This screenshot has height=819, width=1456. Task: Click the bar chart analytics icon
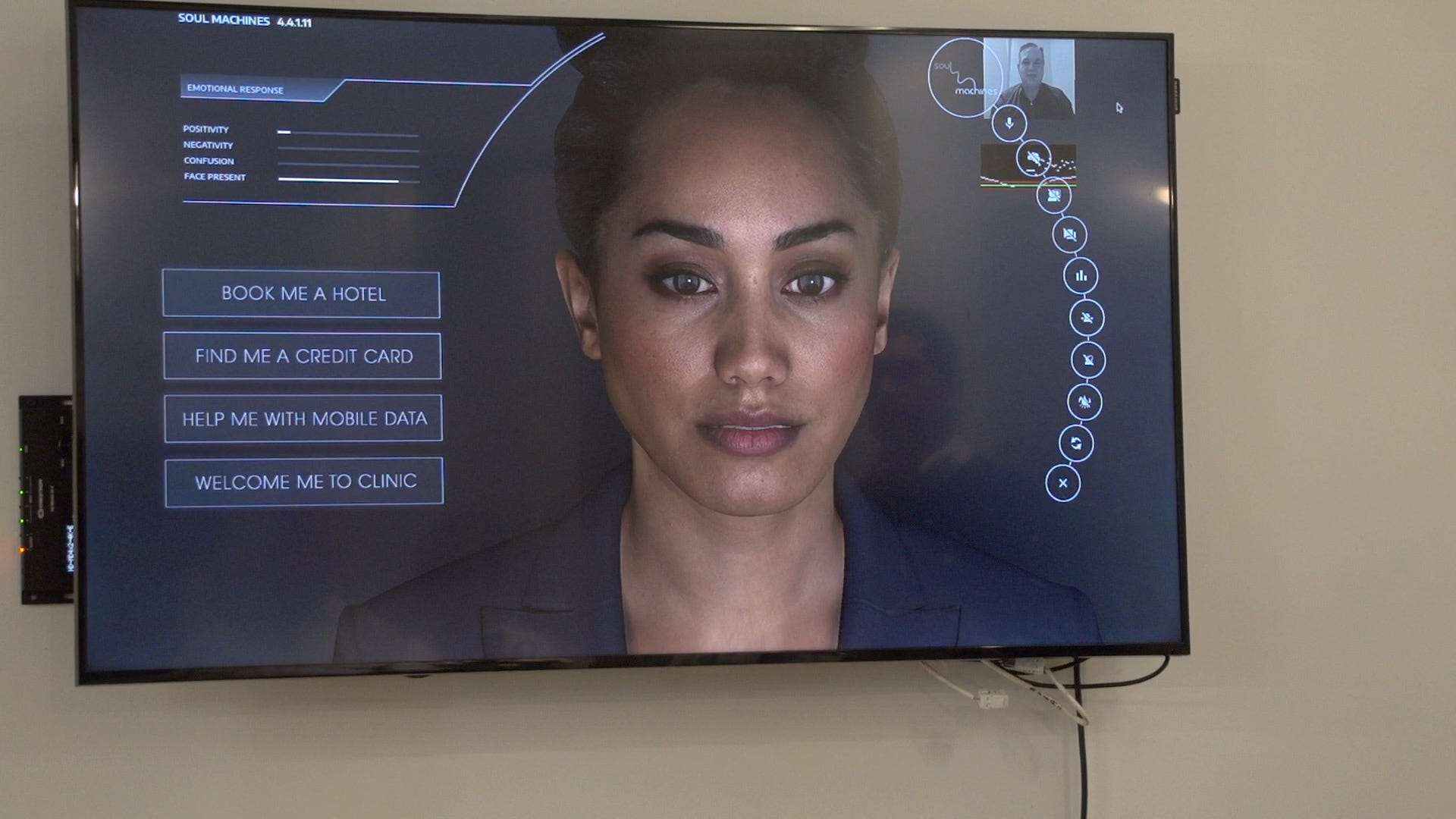point(1080,275)
